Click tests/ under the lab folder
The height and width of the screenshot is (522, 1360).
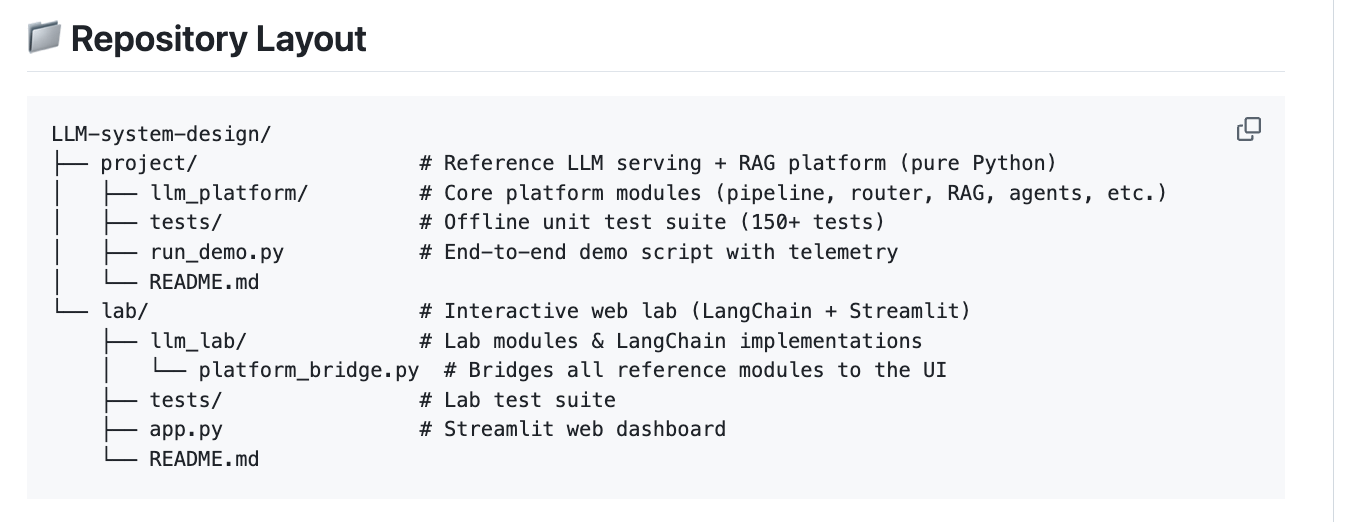pos(186,400)
